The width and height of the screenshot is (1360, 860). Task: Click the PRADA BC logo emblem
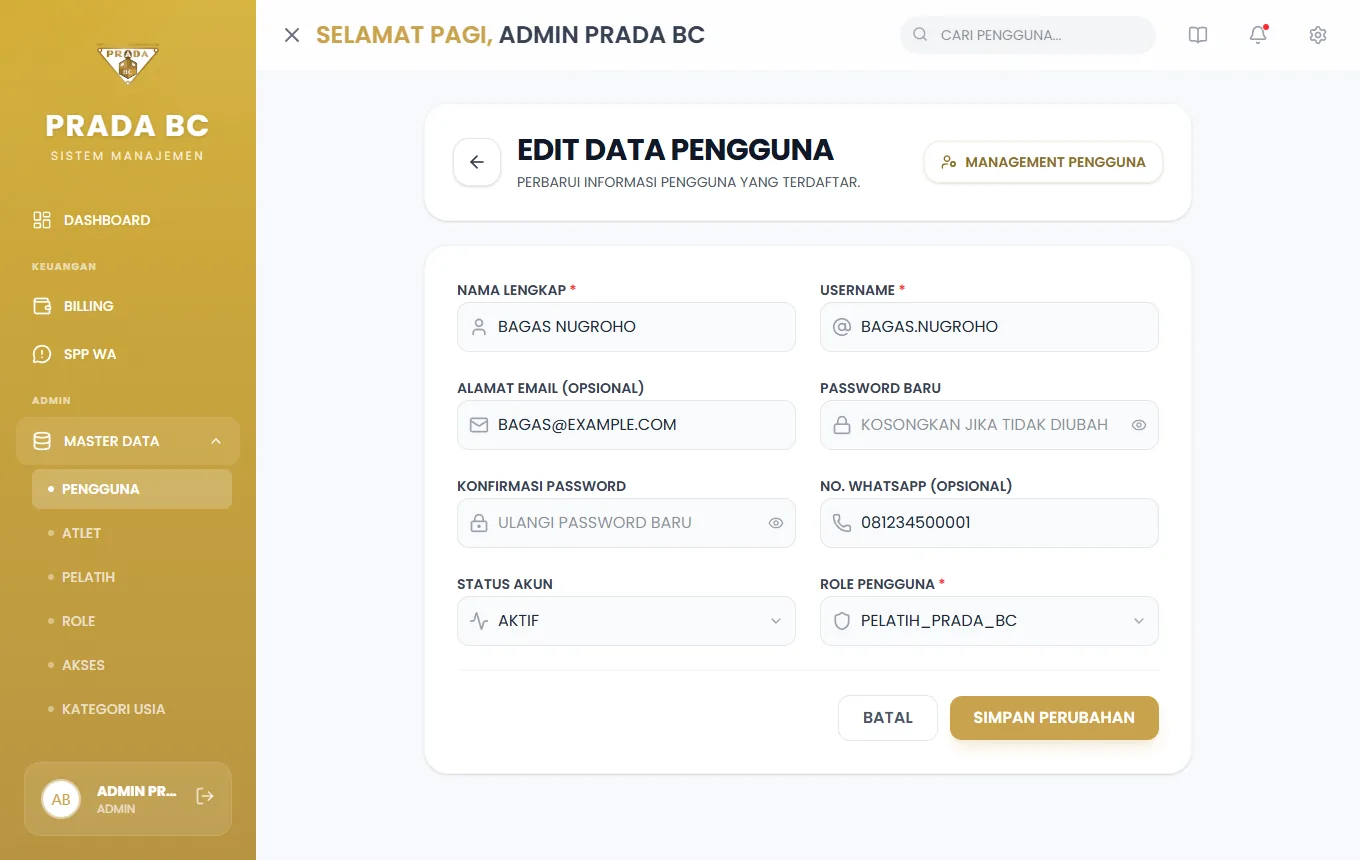pos(128,64)
